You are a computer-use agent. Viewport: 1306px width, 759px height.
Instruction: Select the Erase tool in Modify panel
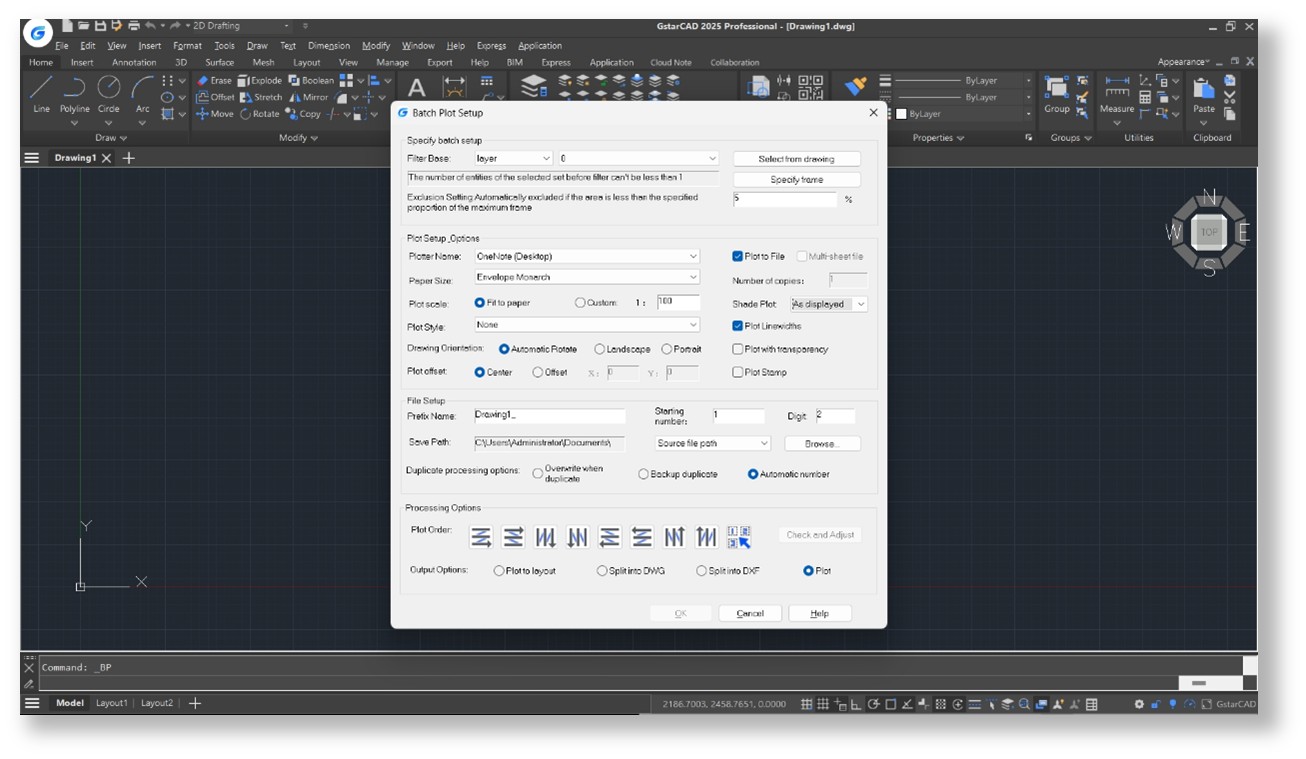(213, 81)
